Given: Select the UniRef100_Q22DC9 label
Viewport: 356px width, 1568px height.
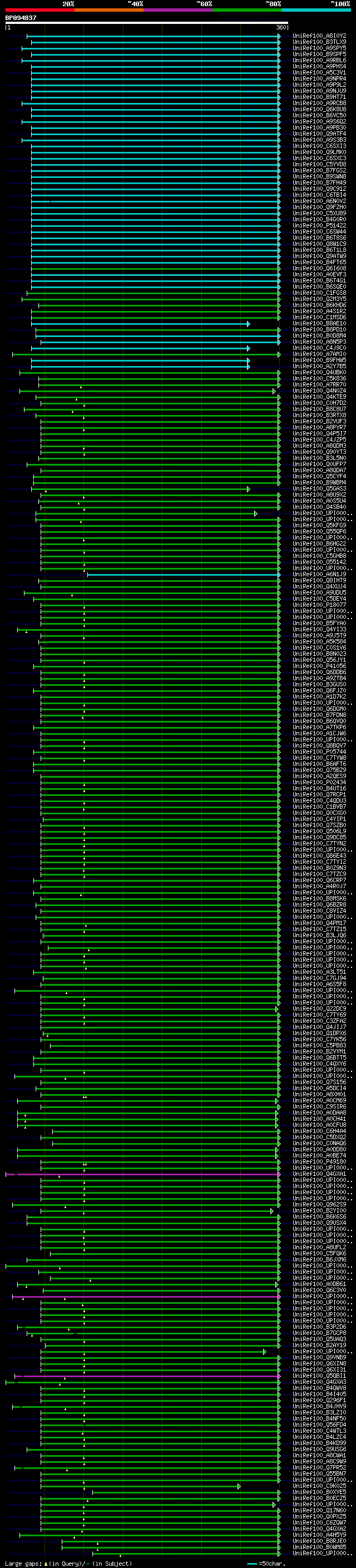Looking at the screenshot, I should tap(319, 1009).
